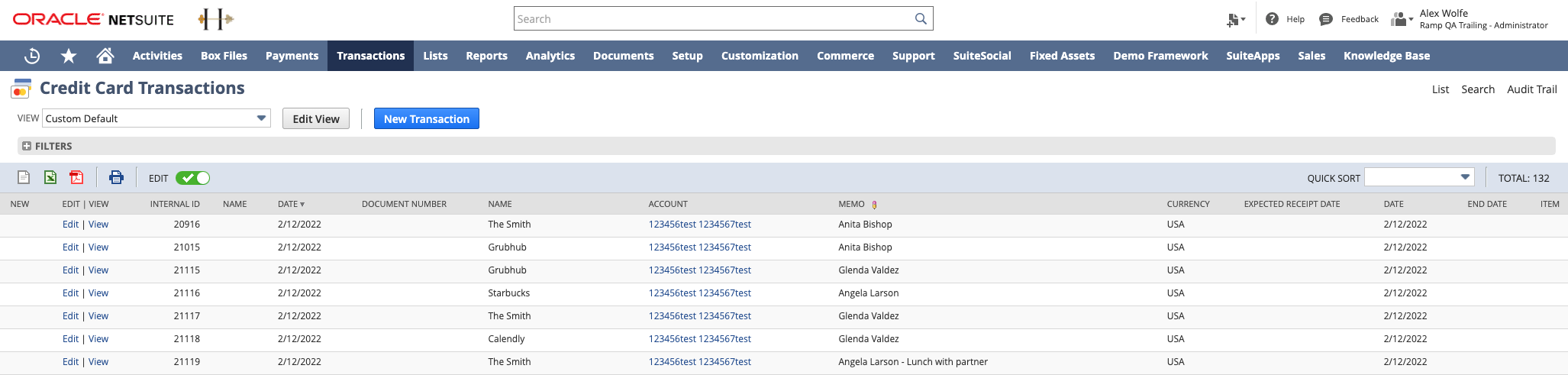Screen dimensions: 1568x375
Task: Open the Recent Records clock icon
Action: pyautogui.click(x=32, y=56)
